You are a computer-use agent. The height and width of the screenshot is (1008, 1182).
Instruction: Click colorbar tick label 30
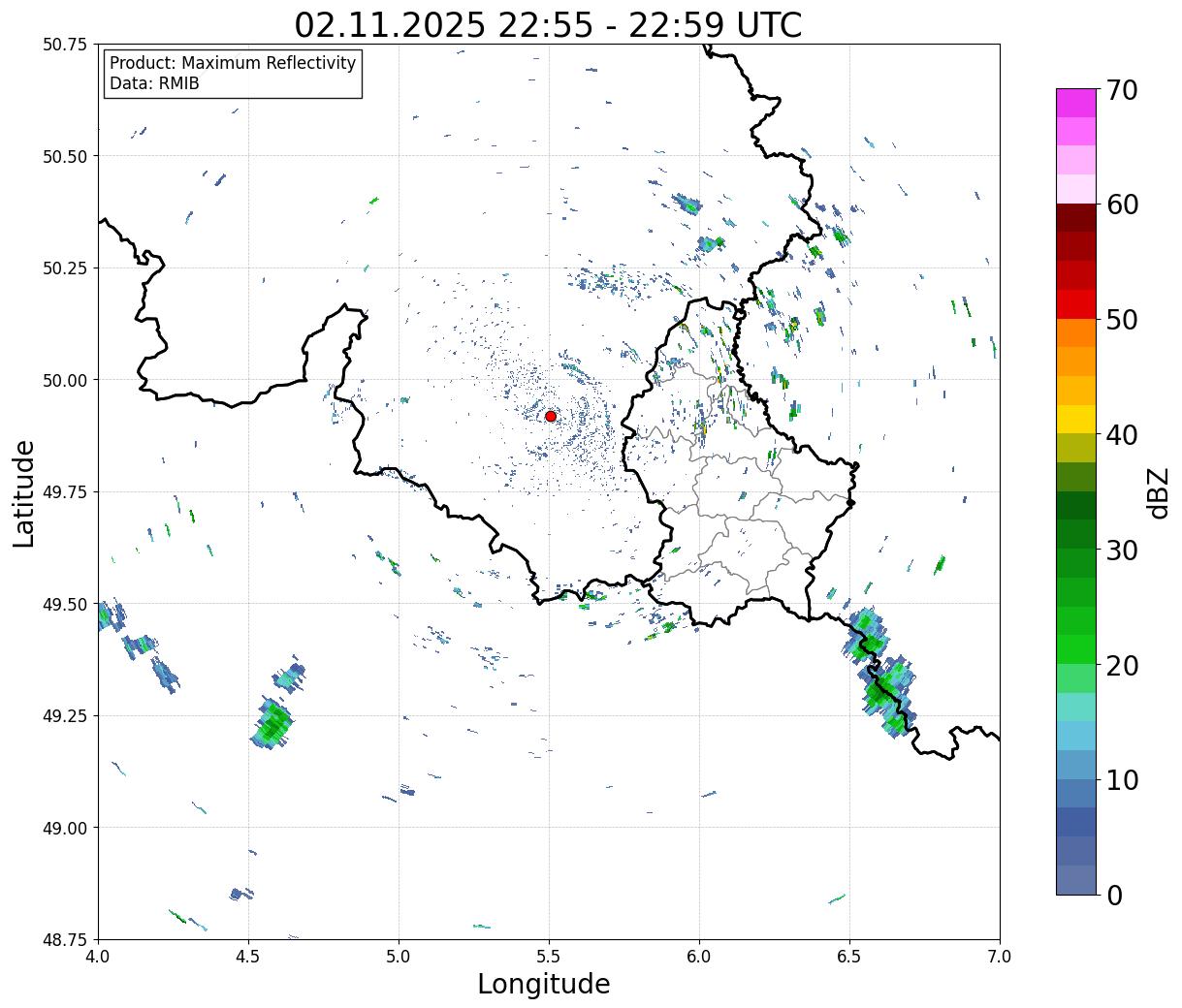click(x=1122, y=550)
